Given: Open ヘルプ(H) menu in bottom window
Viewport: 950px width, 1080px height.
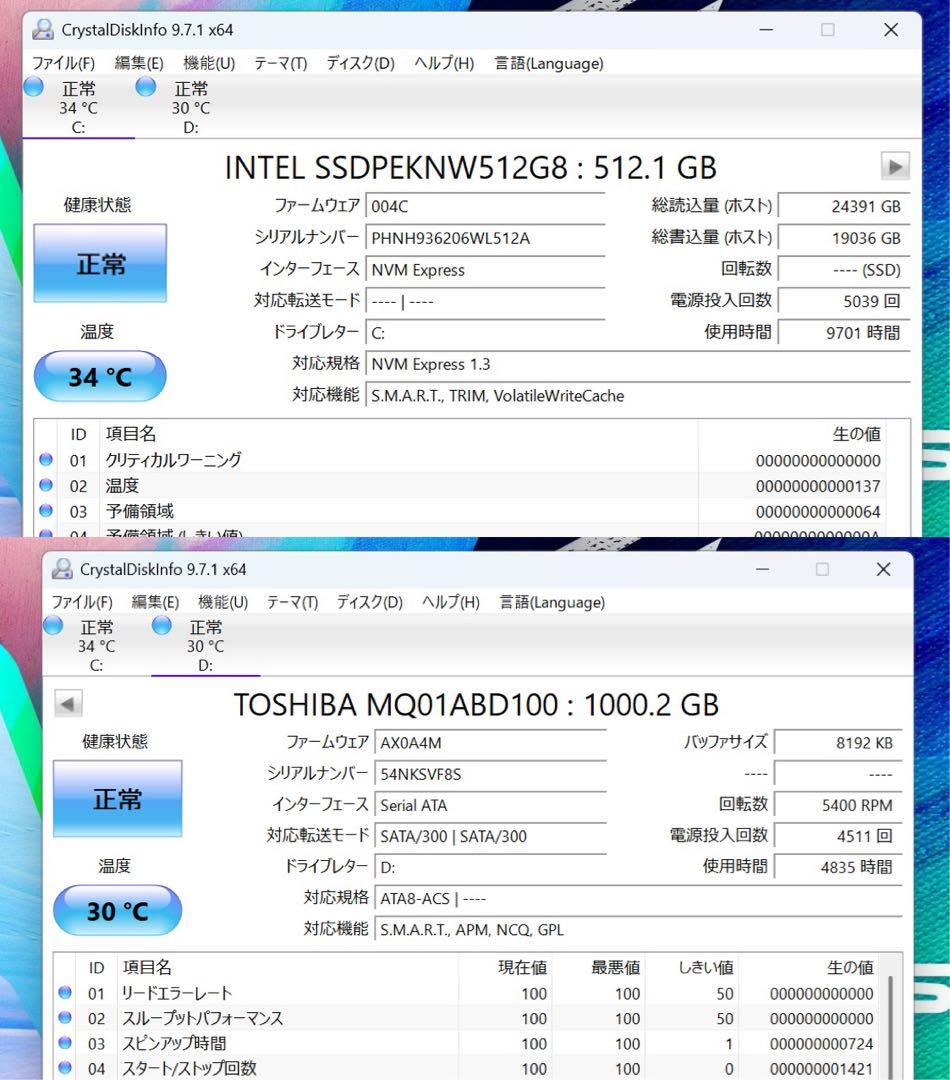Looking at the screenshot, I should coord(451,602).
